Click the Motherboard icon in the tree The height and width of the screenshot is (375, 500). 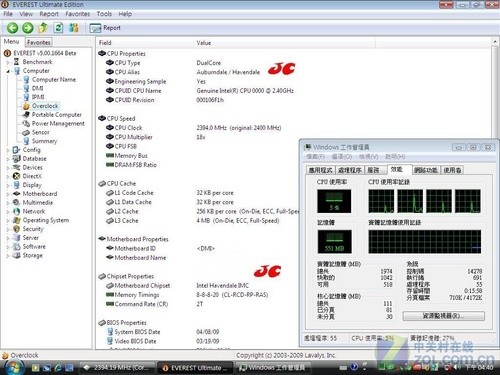(x=16, y=194)
